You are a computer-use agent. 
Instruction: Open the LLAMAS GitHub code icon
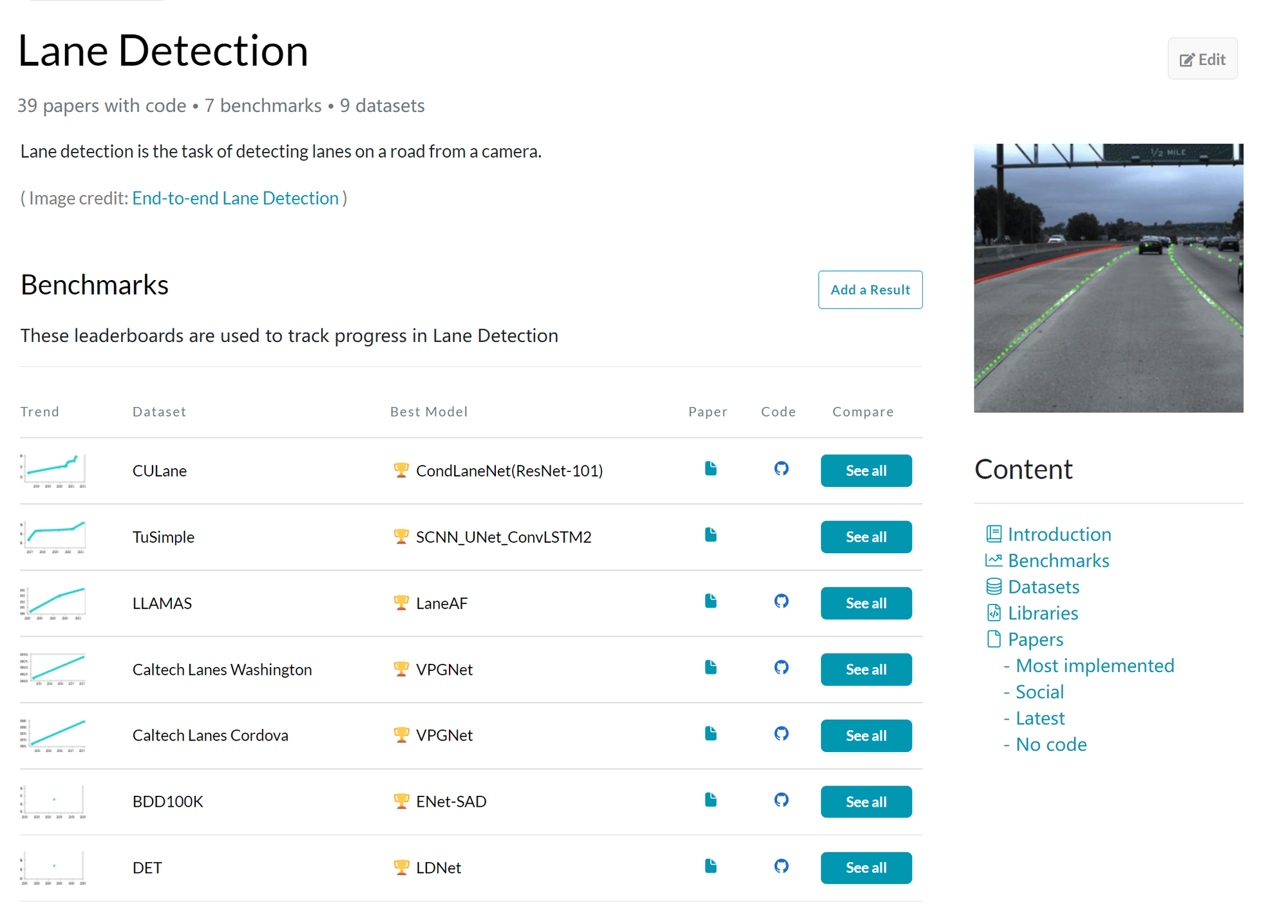click(x=781, y=601)
